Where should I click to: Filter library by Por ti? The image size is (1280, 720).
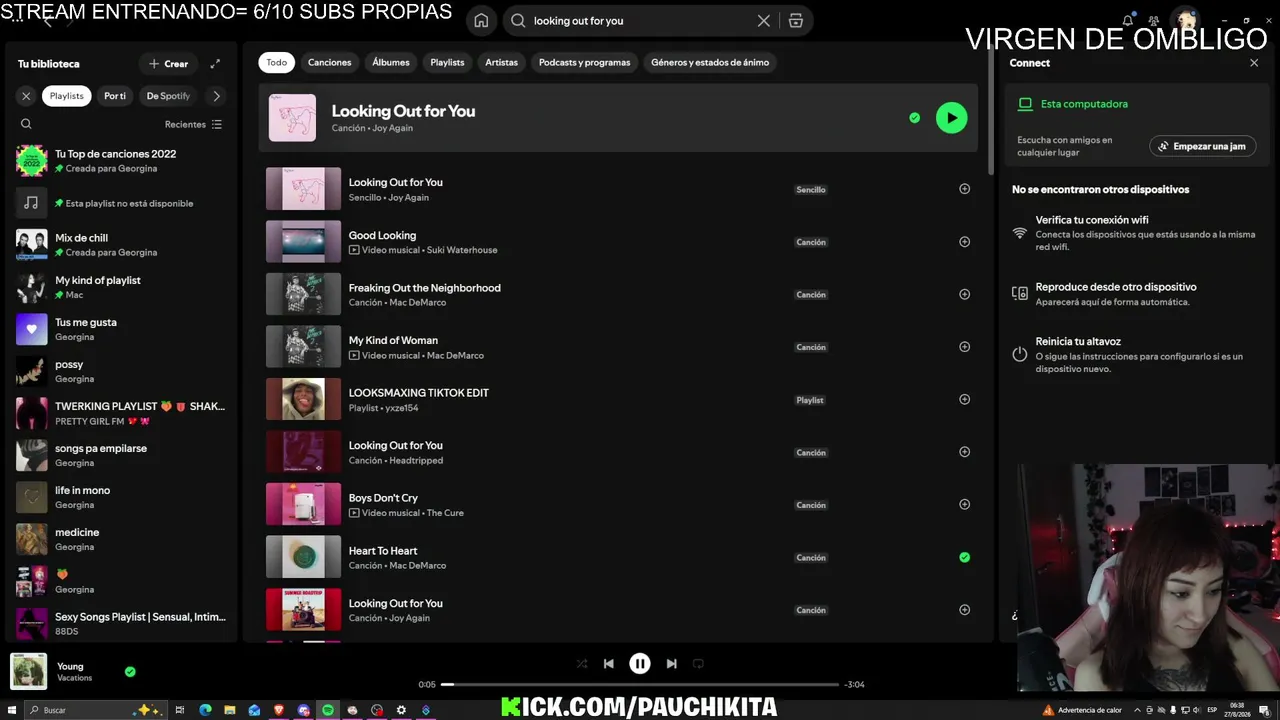tap(115, 96)
